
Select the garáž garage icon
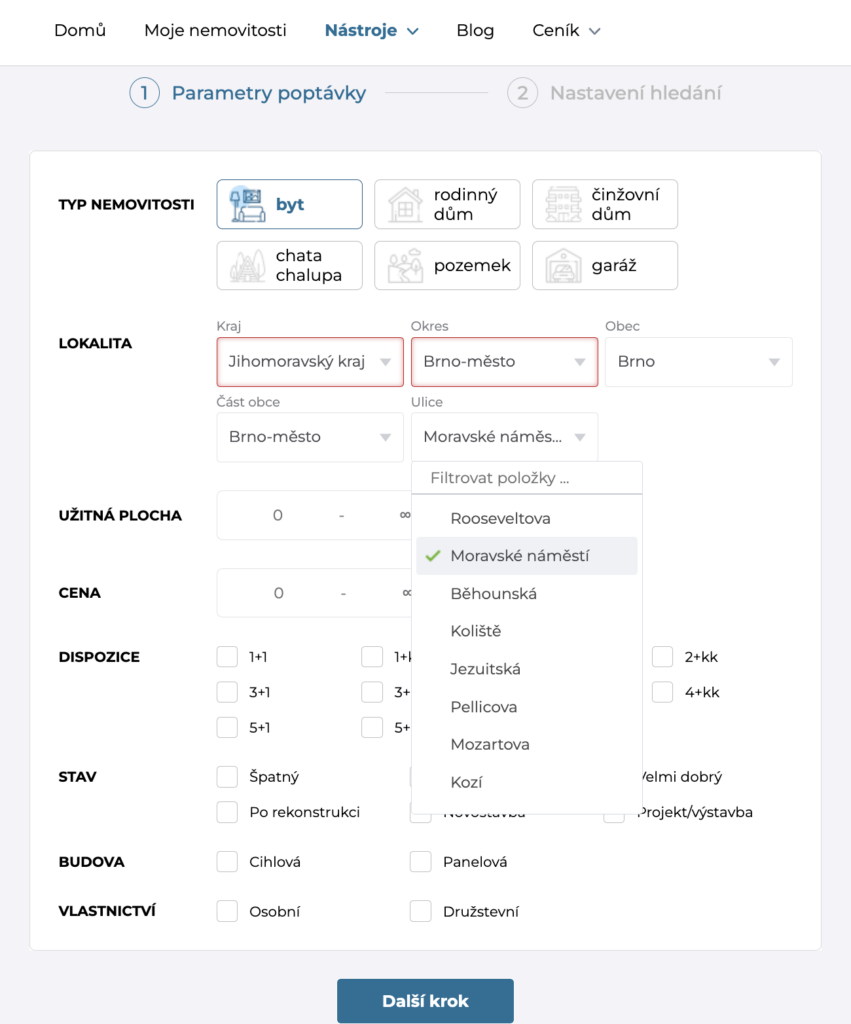pos(563,266)
